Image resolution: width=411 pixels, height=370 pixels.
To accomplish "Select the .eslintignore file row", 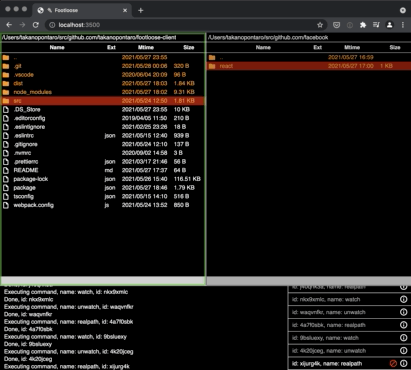I will click(x=103, y=127).
